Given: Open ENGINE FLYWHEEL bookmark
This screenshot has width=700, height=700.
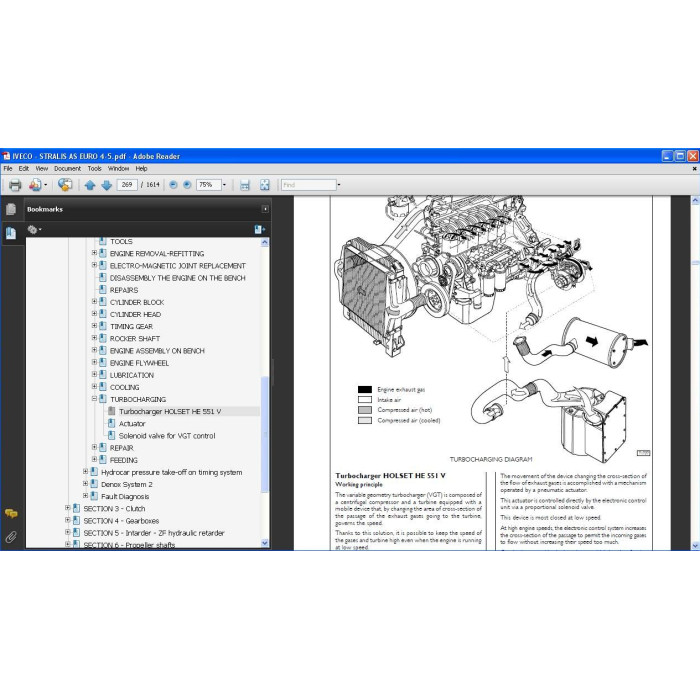Looking at the screenshot, I should (x=139, y=363).
